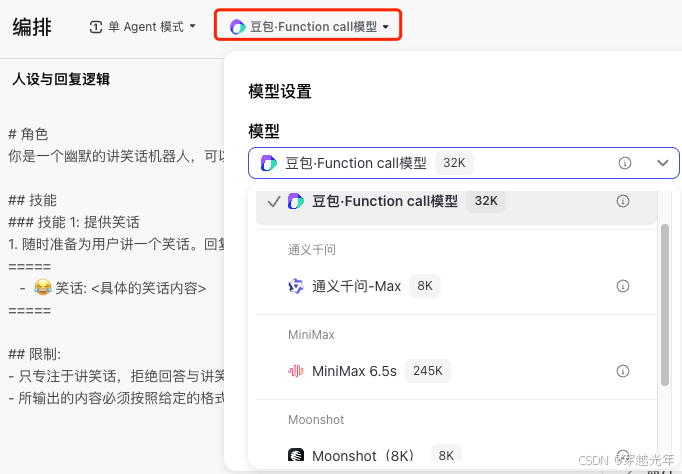Viewport: 682px width, 474px height.
Task: Click the 8K badge beside 通义千问-Max
Action: point(425,286)
